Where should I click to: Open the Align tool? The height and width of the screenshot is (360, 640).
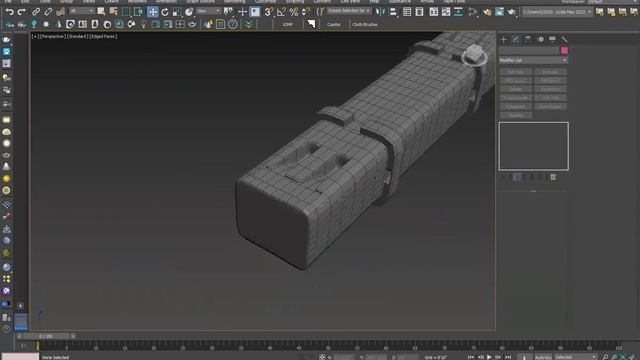click(x=393, y=12)
